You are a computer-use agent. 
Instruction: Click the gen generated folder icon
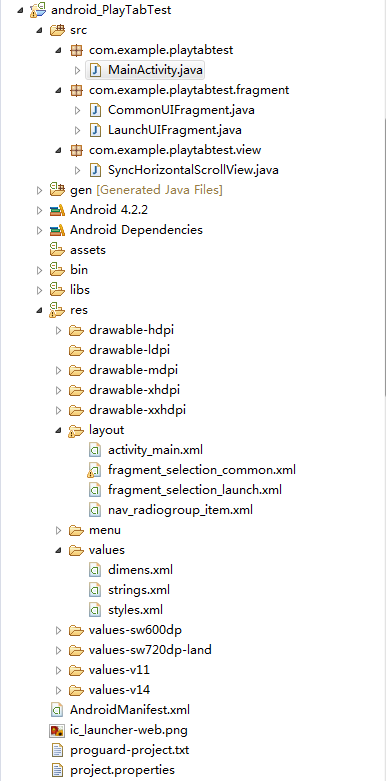[x=57, y=190]
